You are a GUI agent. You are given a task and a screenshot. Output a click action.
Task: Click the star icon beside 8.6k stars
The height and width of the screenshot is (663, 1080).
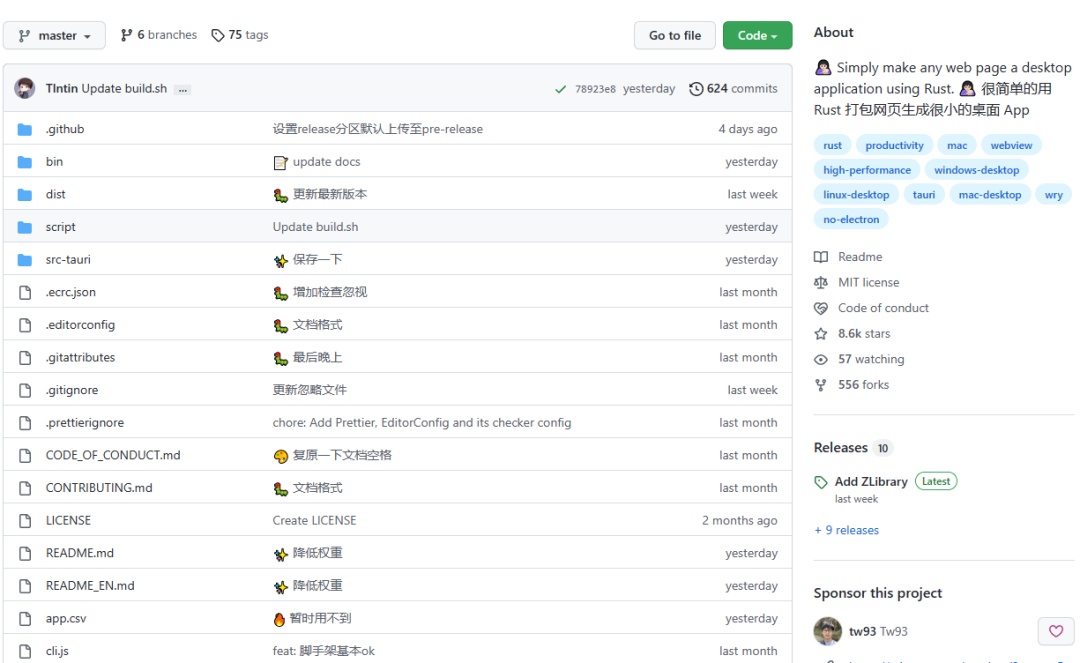823,333
